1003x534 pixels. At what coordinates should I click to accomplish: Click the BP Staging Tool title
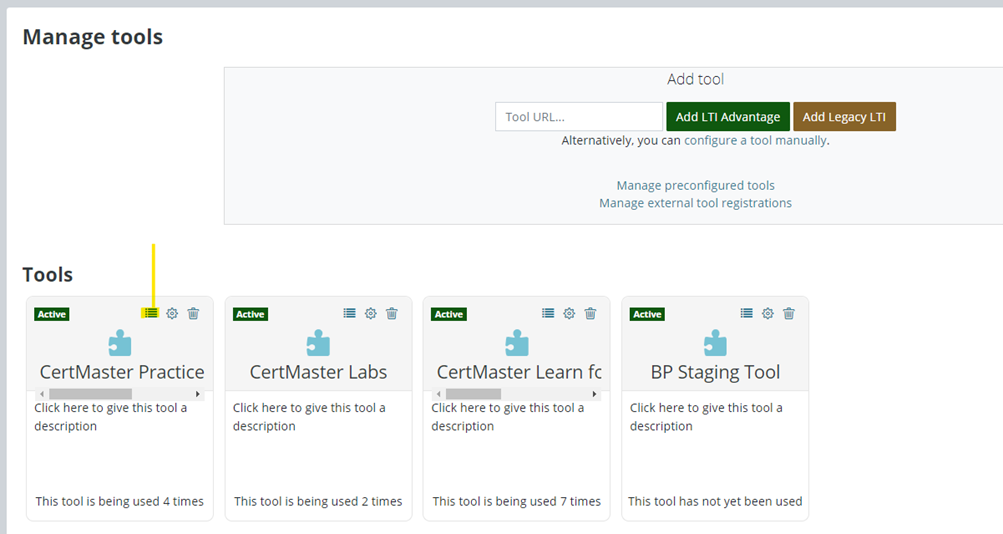coord(715,372)
